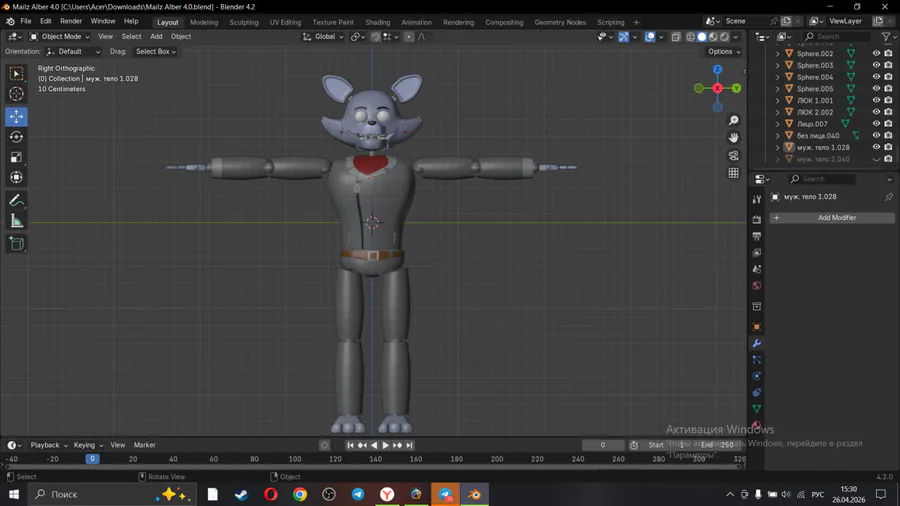Open the Object Mode dropdown
The height and width of the screenshot is (506, 900).
[60, 37]
